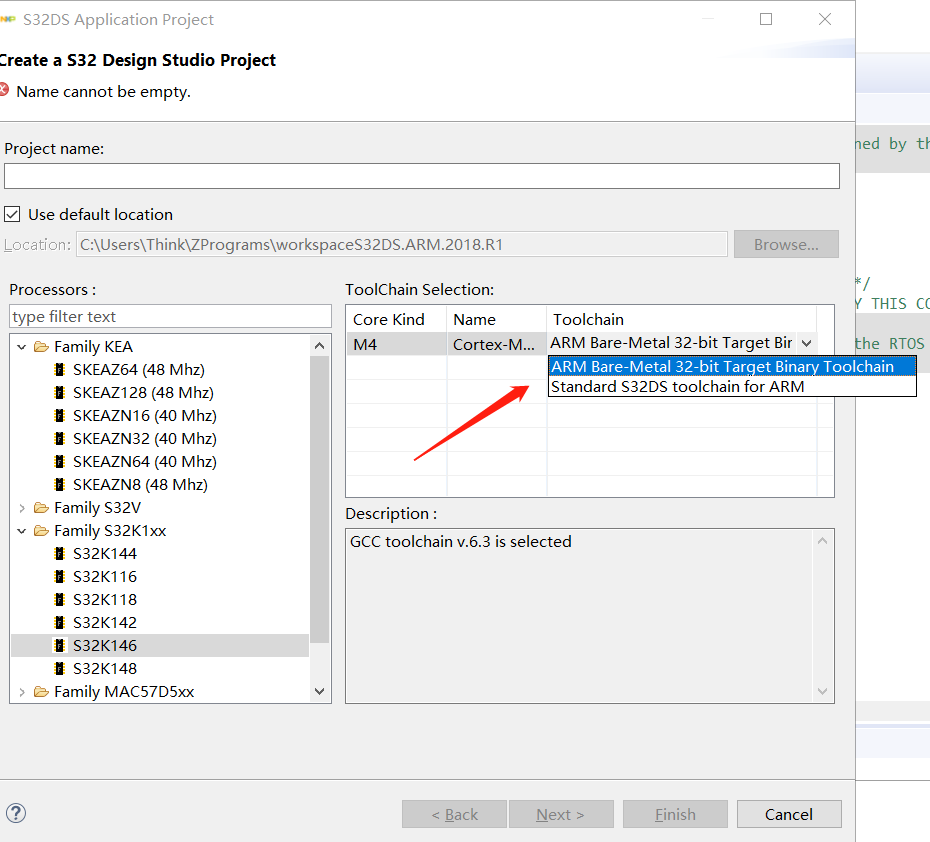Click the Family S32K1xx folder icon
The height and width of the screenshot is (842, 930).
pos(41,531)
